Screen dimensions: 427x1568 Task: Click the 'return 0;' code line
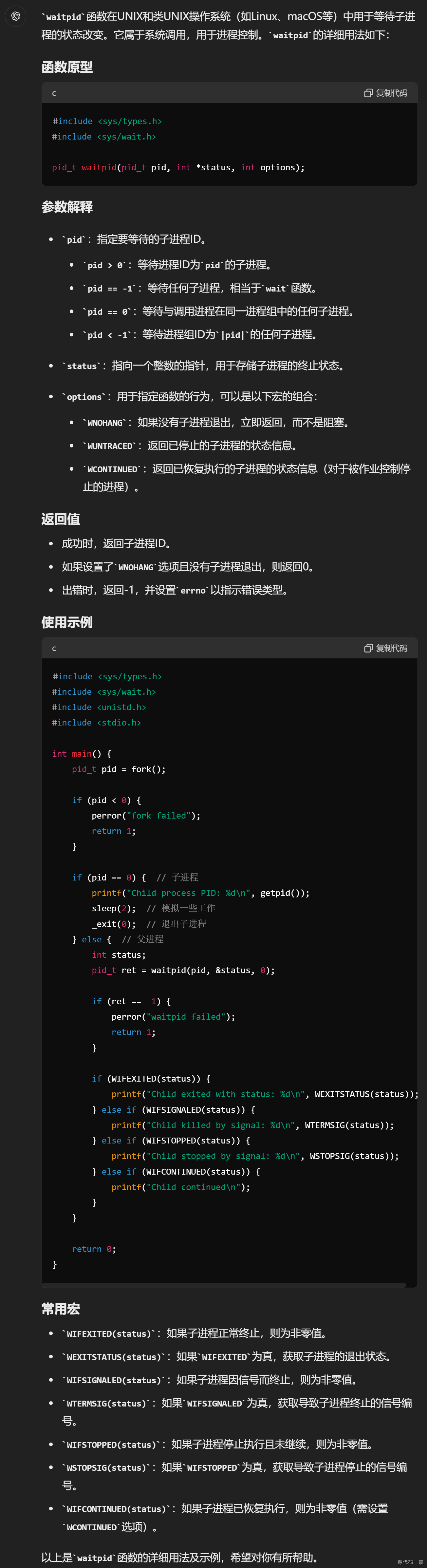tap(94, 1249)
